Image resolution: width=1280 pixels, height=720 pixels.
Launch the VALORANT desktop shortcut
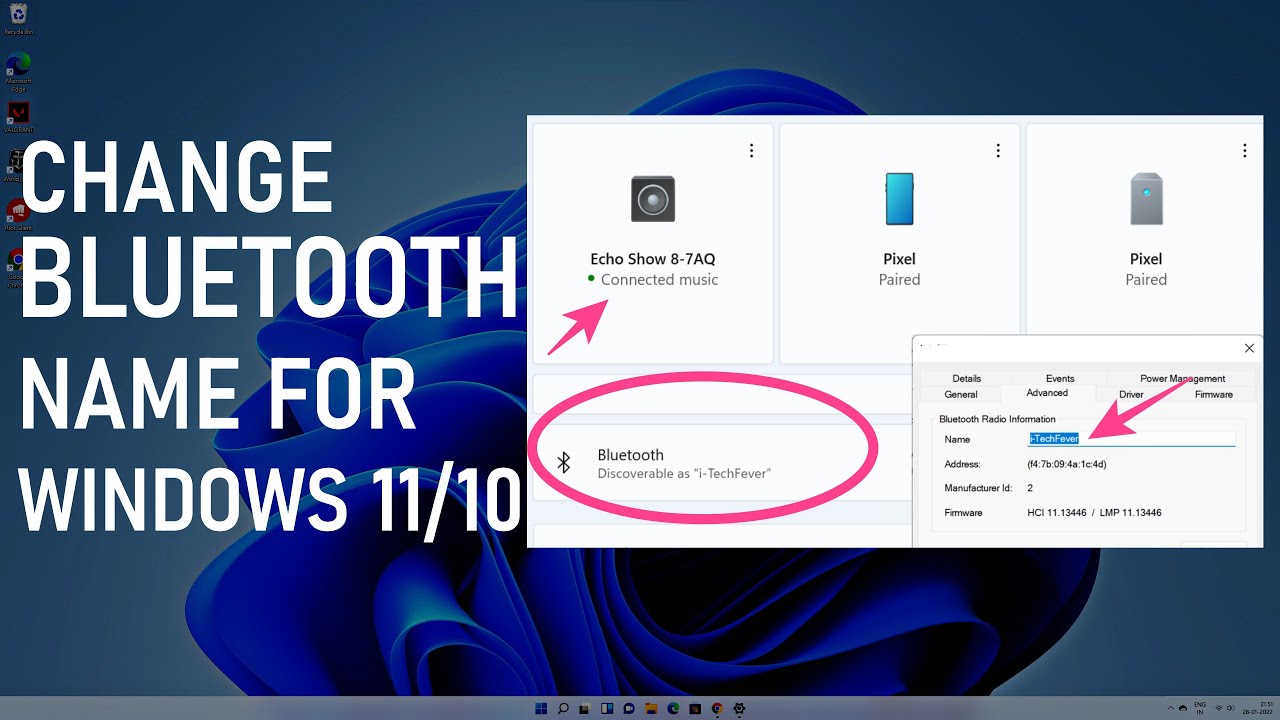click(x=18, y=116)
